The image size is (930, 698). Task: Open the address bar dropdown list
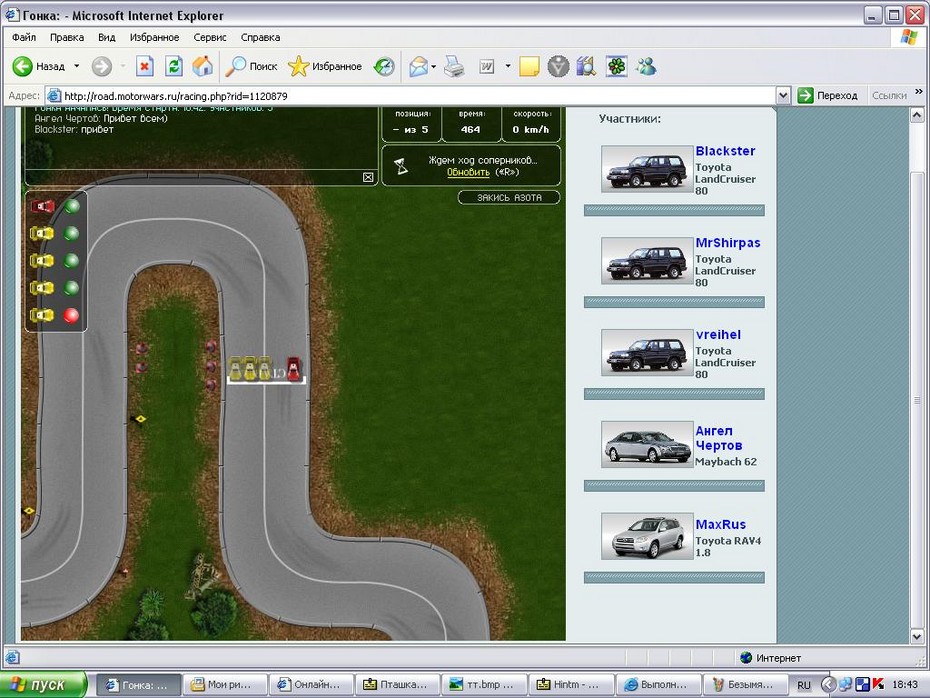[x=783, y=95]
